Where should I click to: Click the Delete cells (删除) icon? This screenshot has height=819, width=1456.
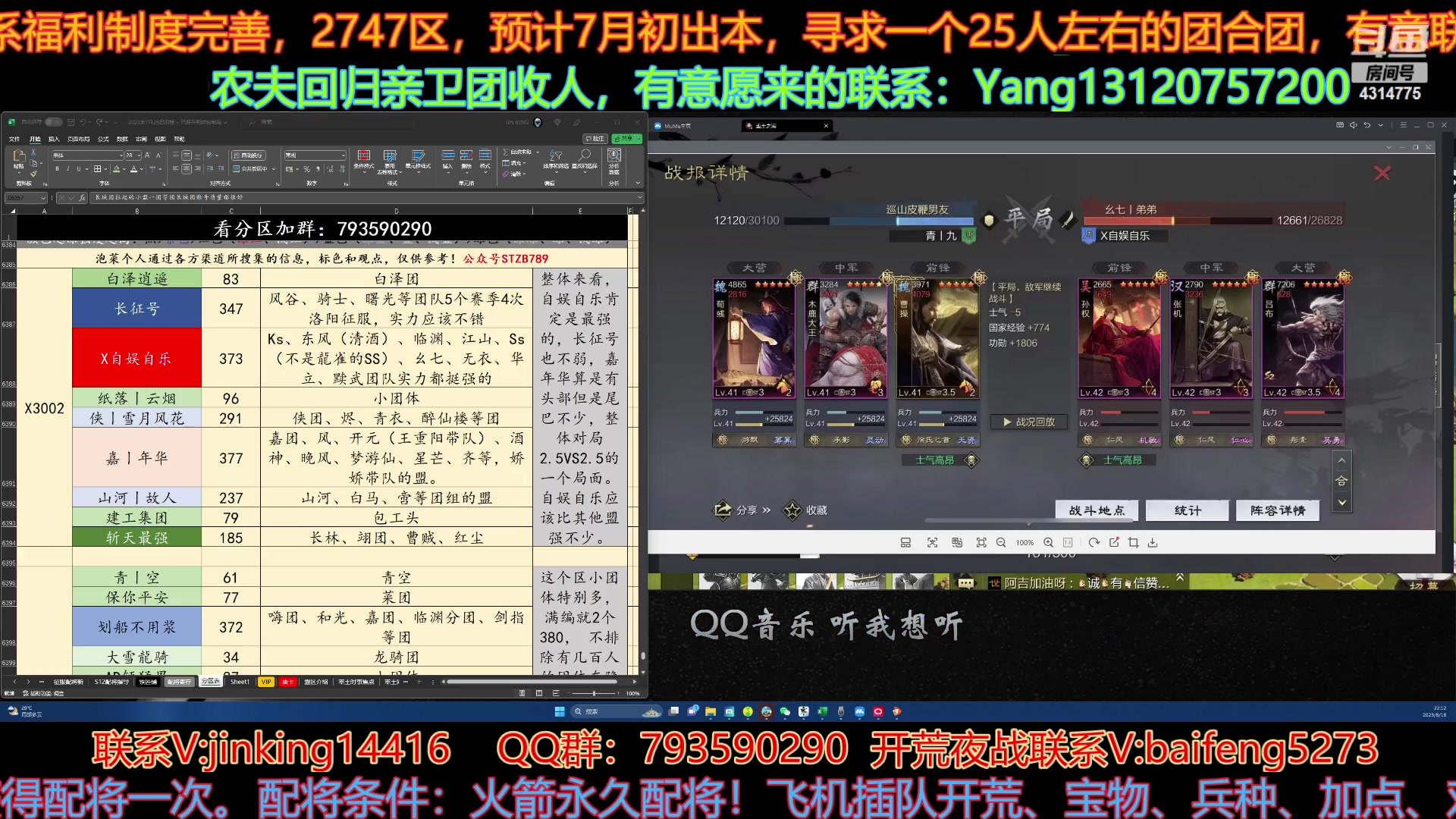(x=466, y=155)
